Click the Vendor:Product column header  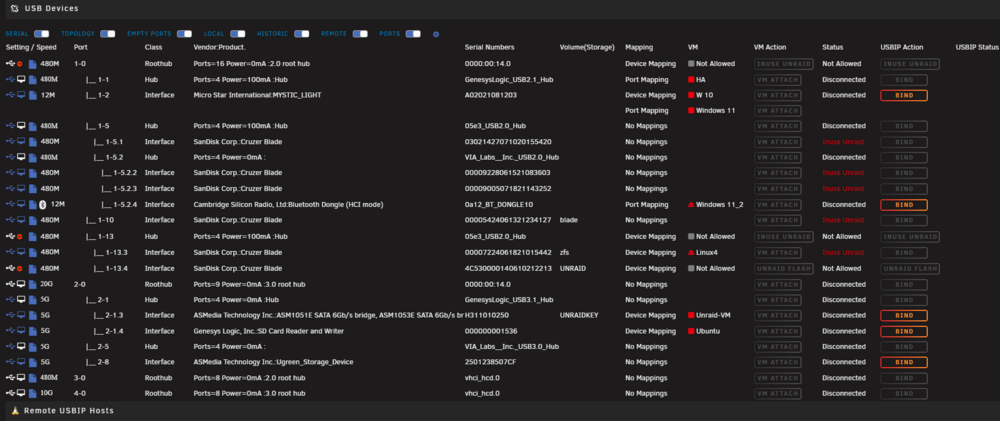pos(220,47)
